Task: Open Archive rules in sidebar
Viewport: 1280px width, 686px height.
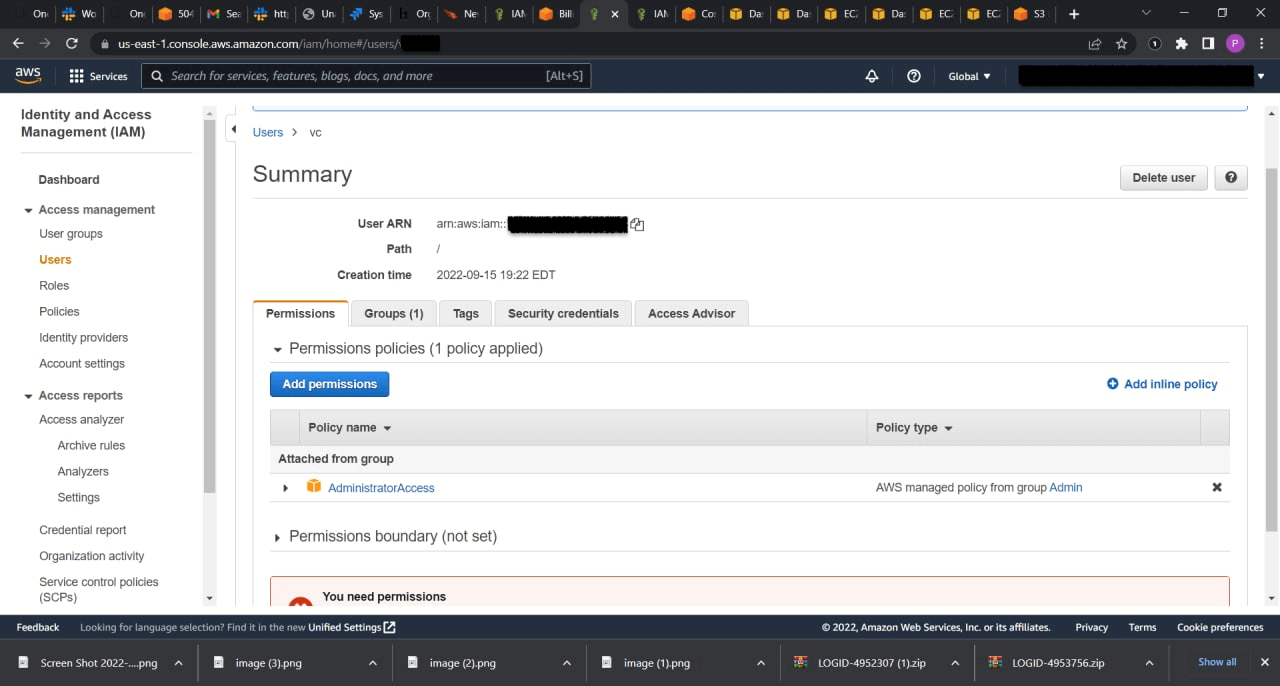Action: [x=91, y=446]
